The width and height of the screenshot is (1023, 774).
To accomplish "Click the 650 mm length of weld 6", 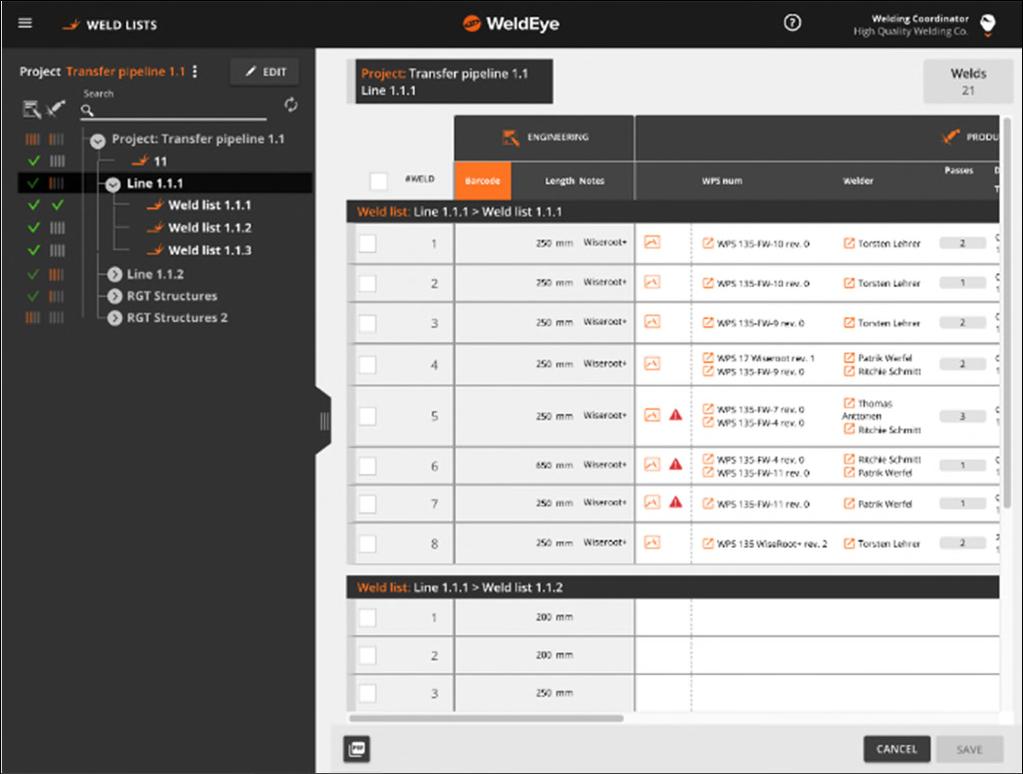I will (x=554, y=465).
